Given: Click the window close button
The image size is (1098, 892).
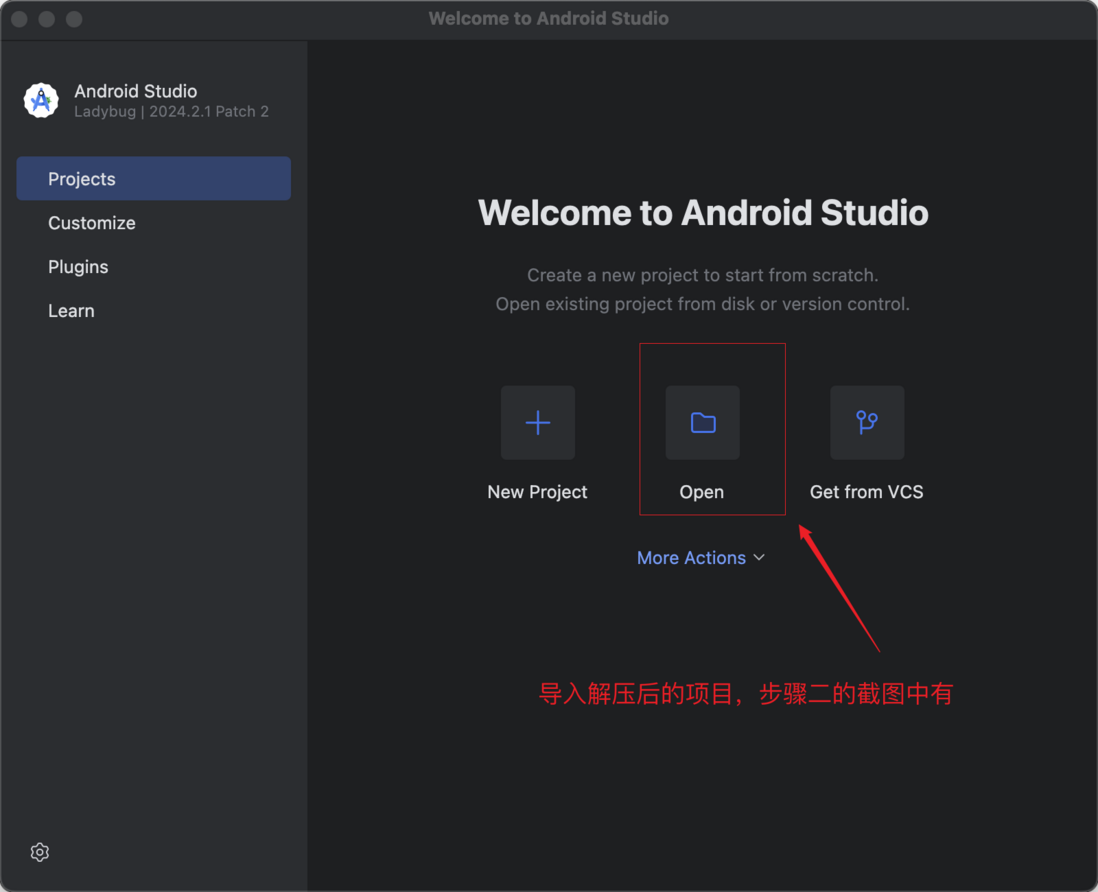Looking at the screenshot, I should (x=20, y=19).
